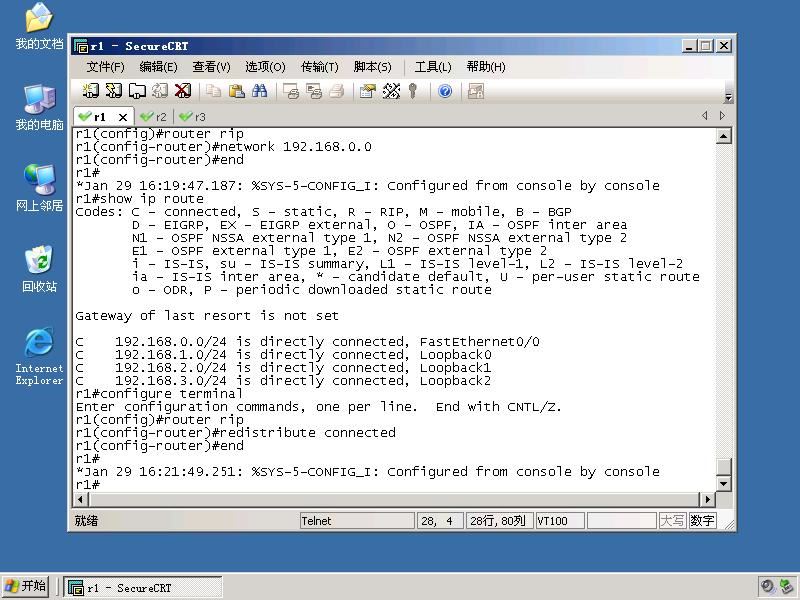
Task: Click the 'Gateway of last resort' line
Action: [207, 316]
